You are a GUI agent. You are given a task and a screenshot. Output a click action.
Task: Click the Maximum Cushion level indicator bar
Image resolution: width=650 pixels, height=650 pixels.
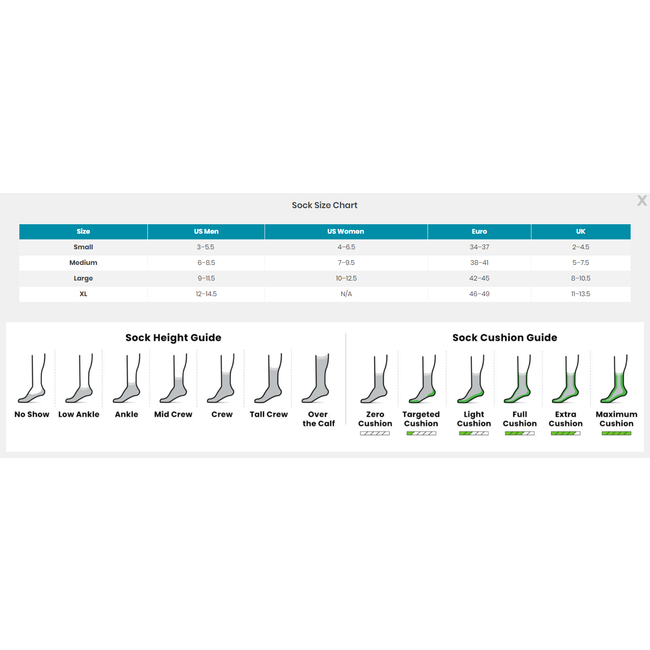[x=616, y=434]
